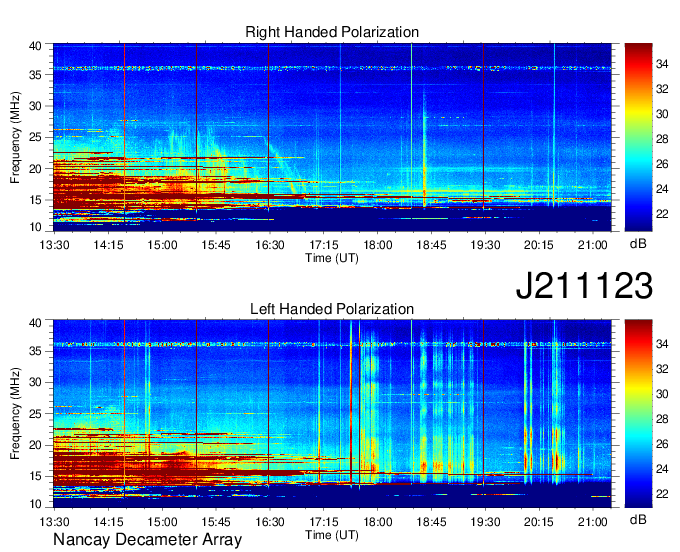Click the 15:00 time tick on Right Handed plot
The image size is (680, 552).
click(x=162, y=245)
